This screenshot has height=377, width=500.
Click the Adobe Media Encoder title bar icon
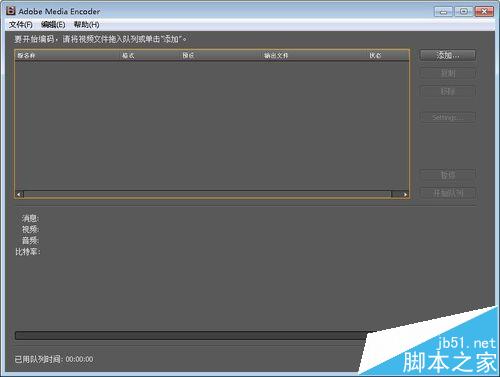11,11
